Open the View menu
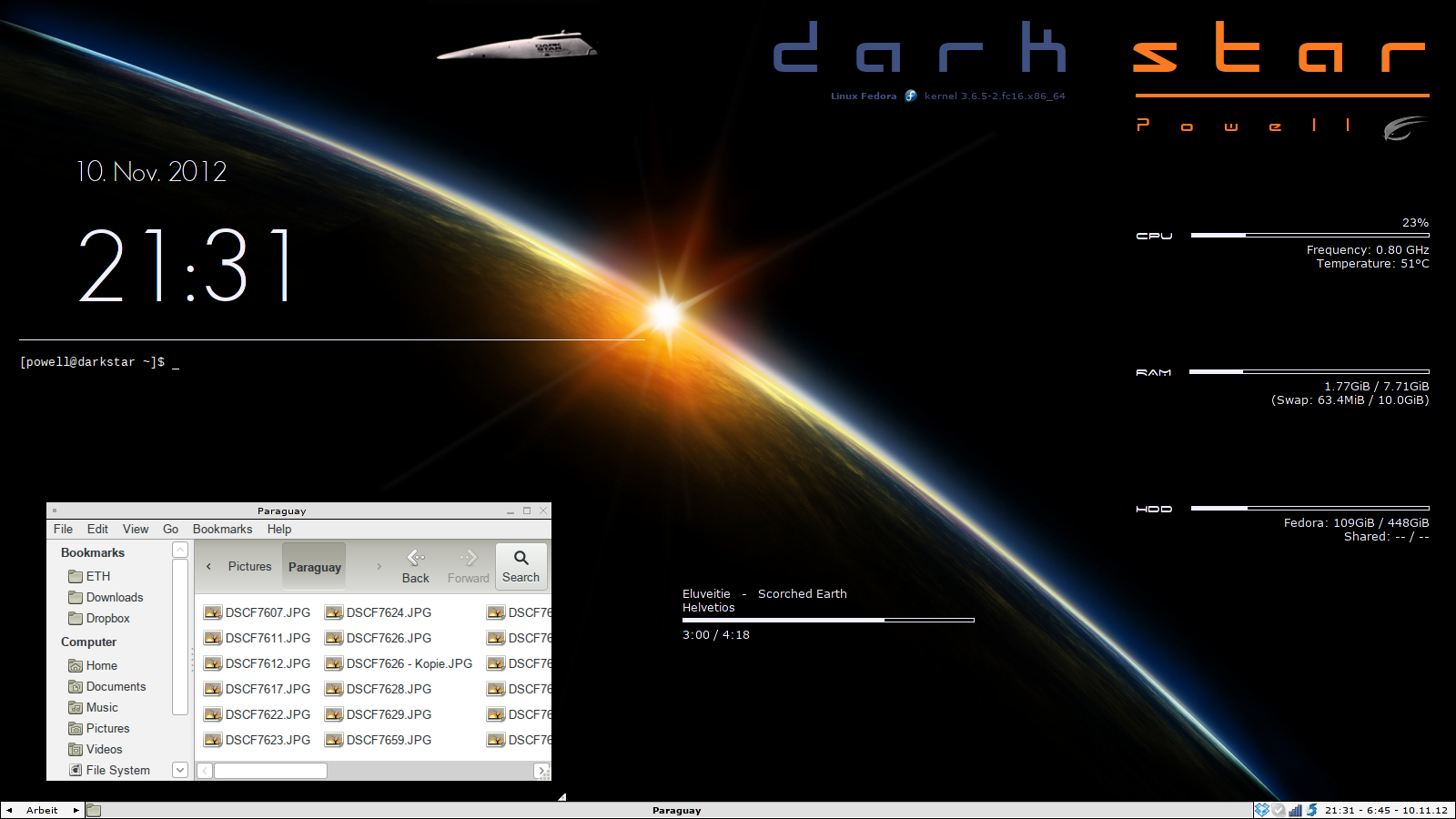The image size is (1456, 819). 136,529
